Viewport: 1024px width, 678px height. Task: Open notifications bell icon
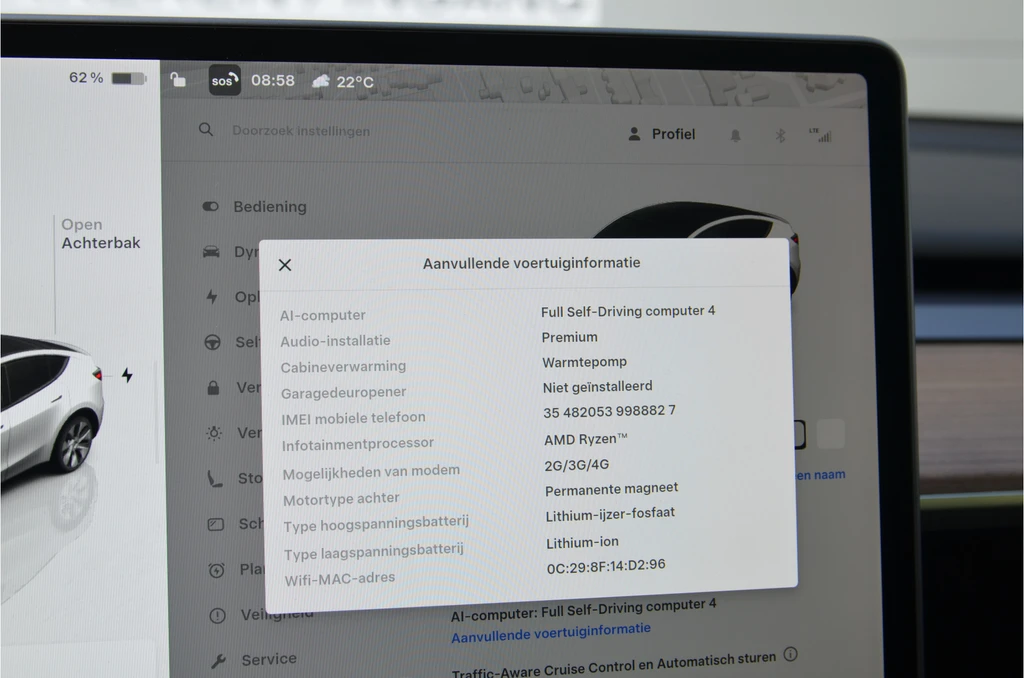pyautogui.click(x=735, y=135)
